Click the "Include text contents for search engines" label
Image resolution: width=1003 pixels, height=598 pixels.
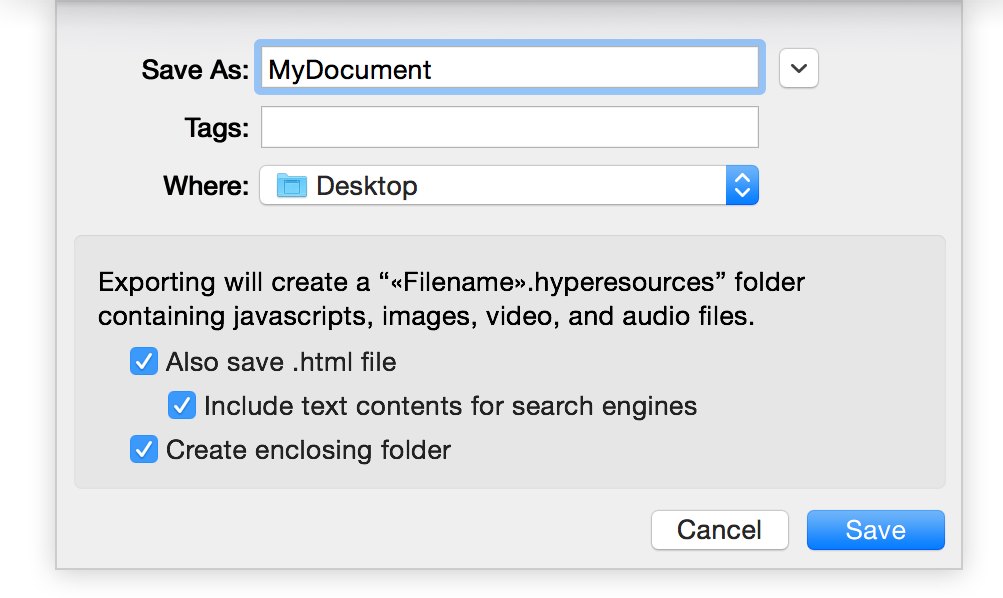450,406
